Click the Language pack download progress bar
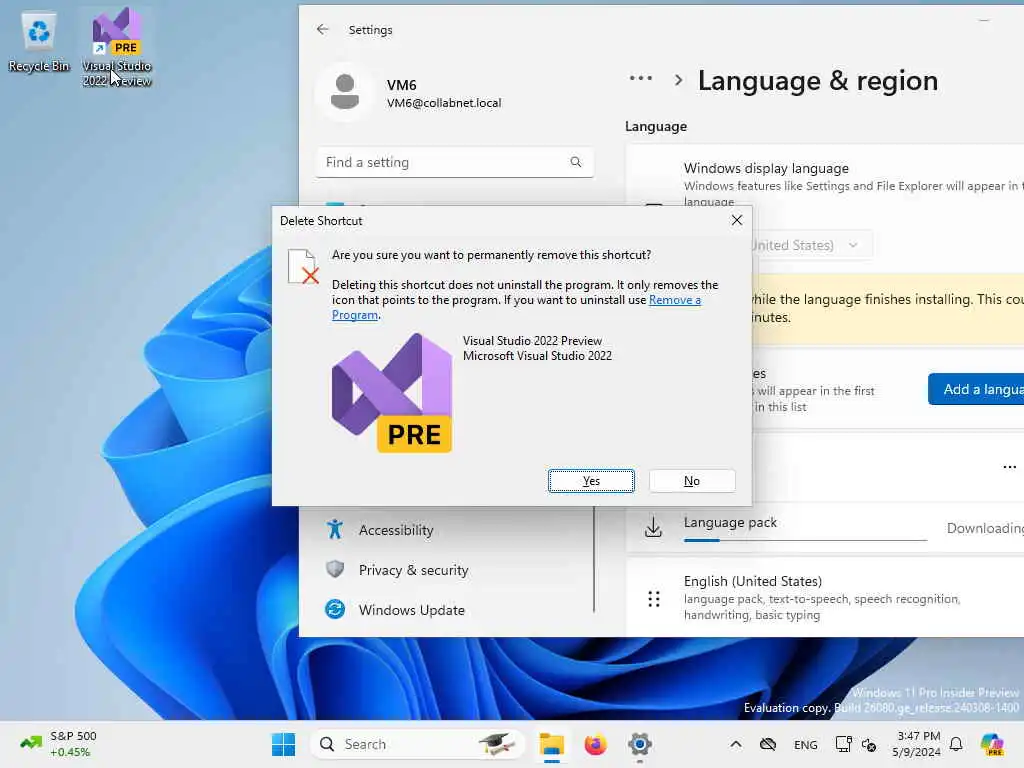1024x768 pixels. coord(805,540)
